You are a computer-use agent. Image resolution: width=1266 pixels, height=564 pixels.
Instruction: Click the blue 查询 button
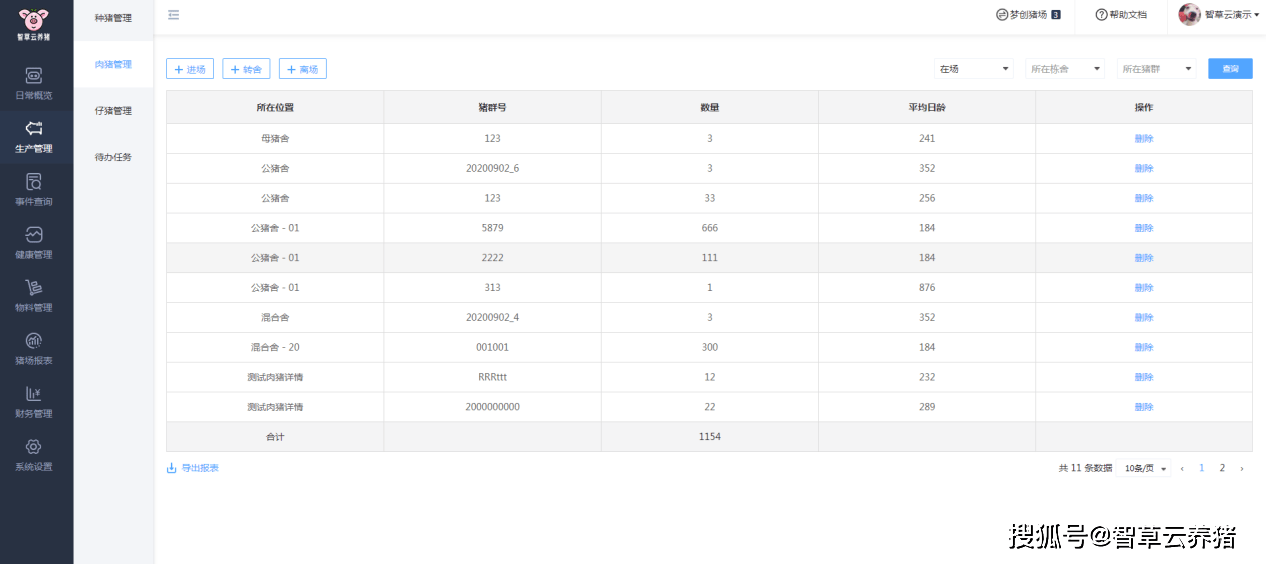1230,69
